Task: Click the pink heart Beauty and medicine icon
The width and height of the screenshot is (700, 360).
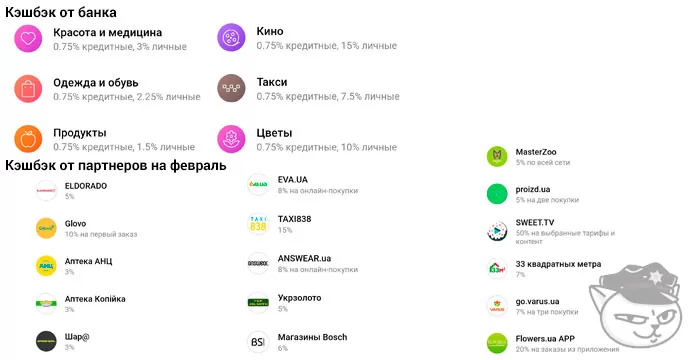Action: tap(28, 39)
